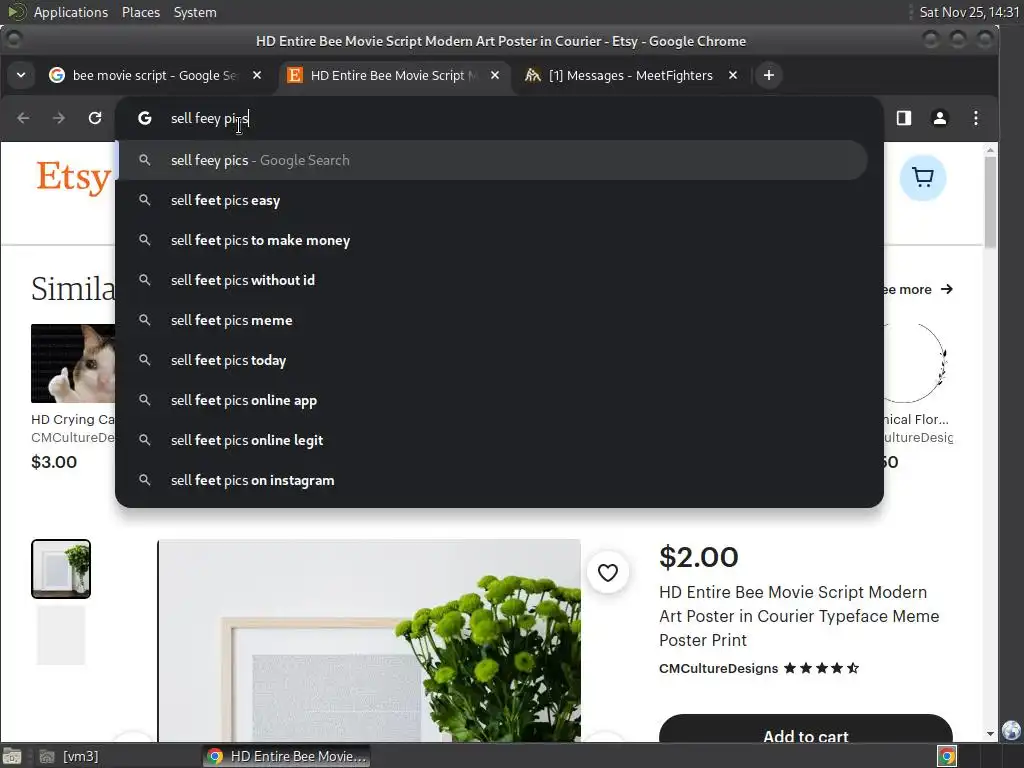Click the HD Entire Bee Movie taskbar button
This screenshot has height=768, width=1024.
point(286,756)
